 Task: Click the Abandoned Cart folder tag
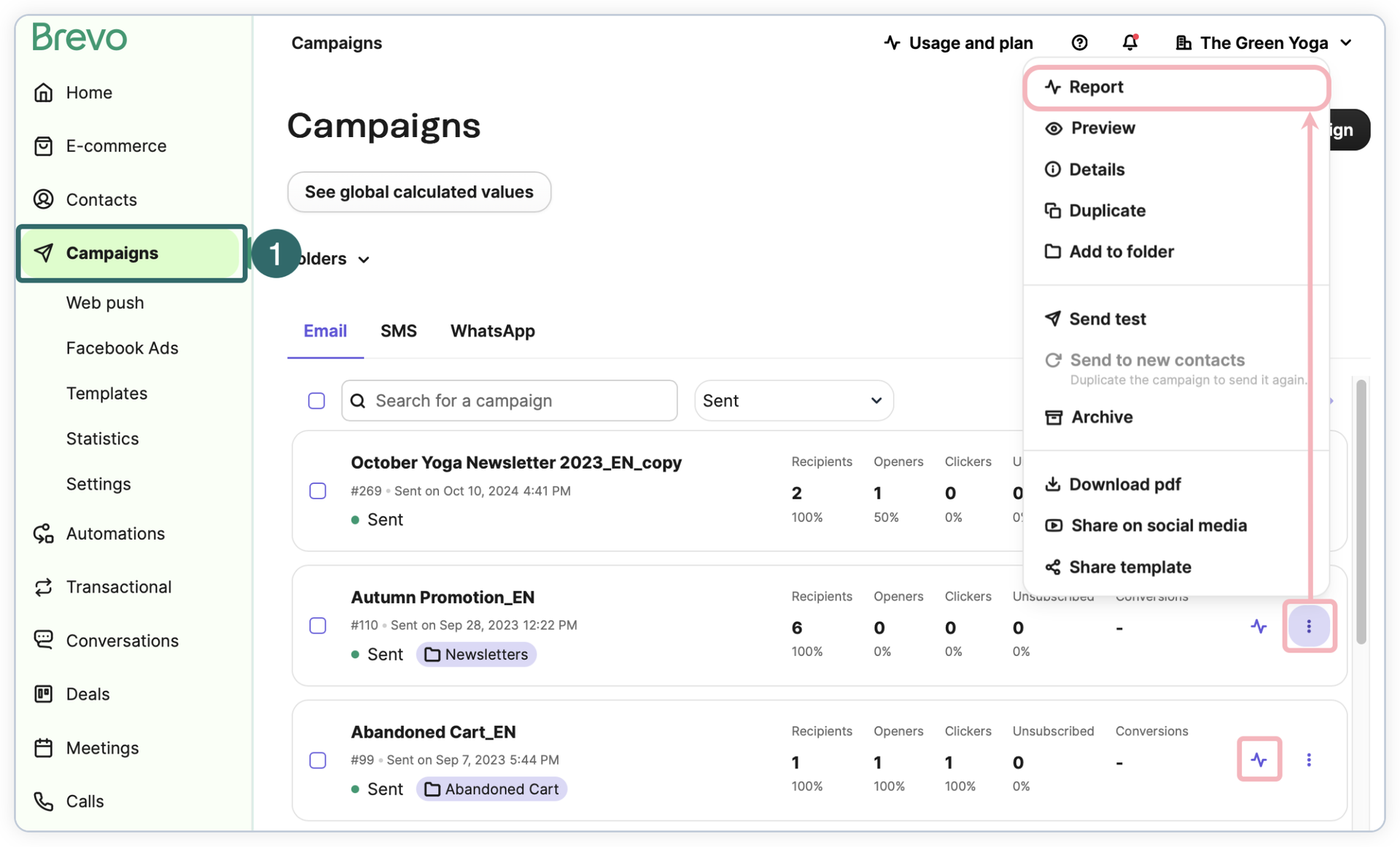click(492, 789)
